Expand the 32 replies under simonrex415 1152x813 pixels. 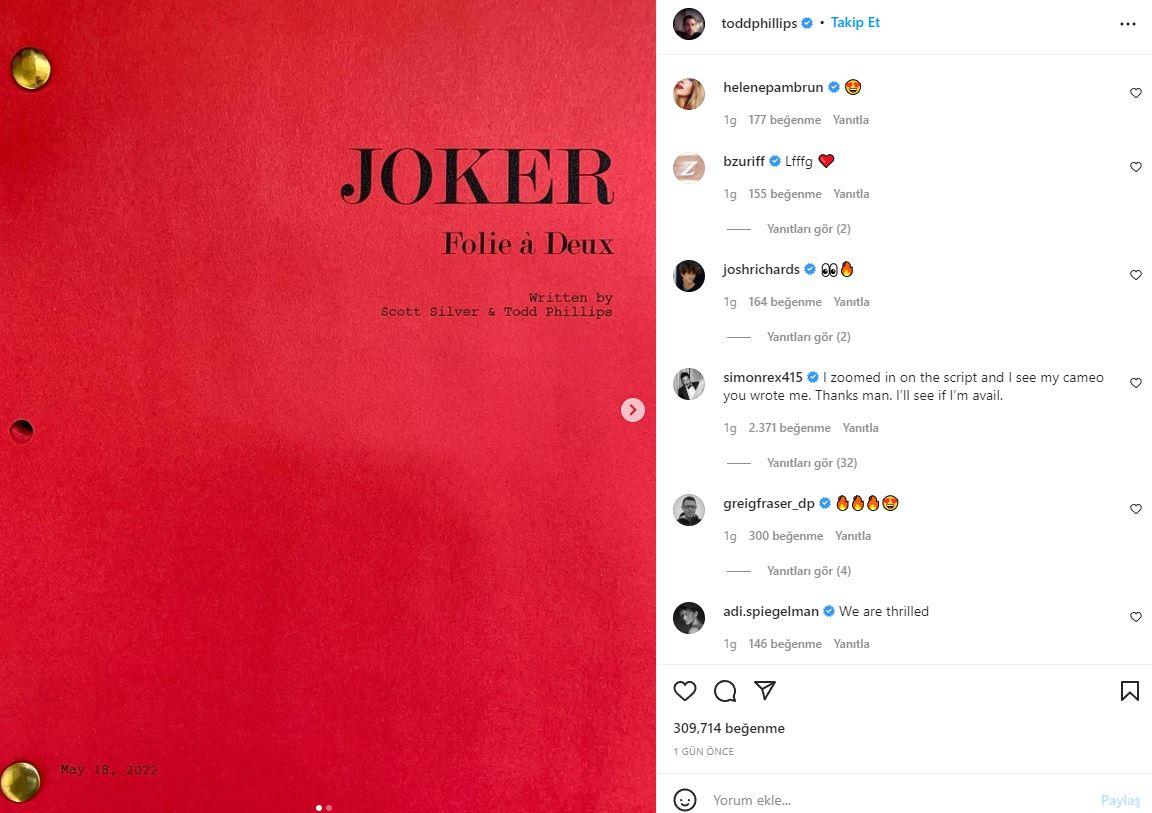(812, 463)
